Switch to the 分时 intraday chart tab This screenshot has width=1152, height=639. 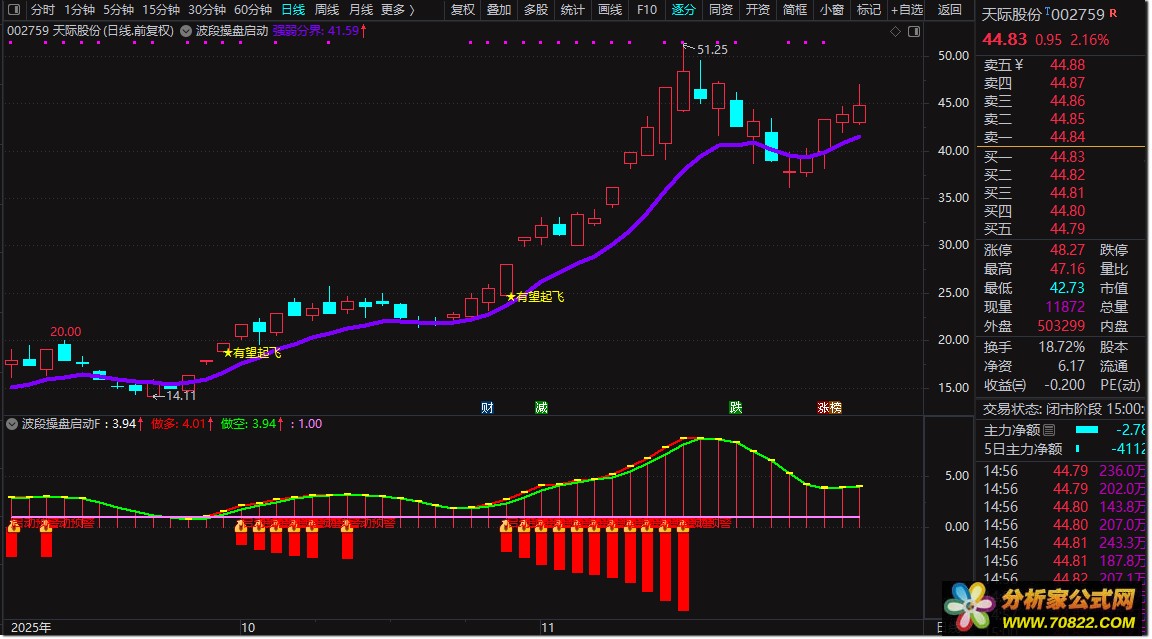(x=43, y=10)
